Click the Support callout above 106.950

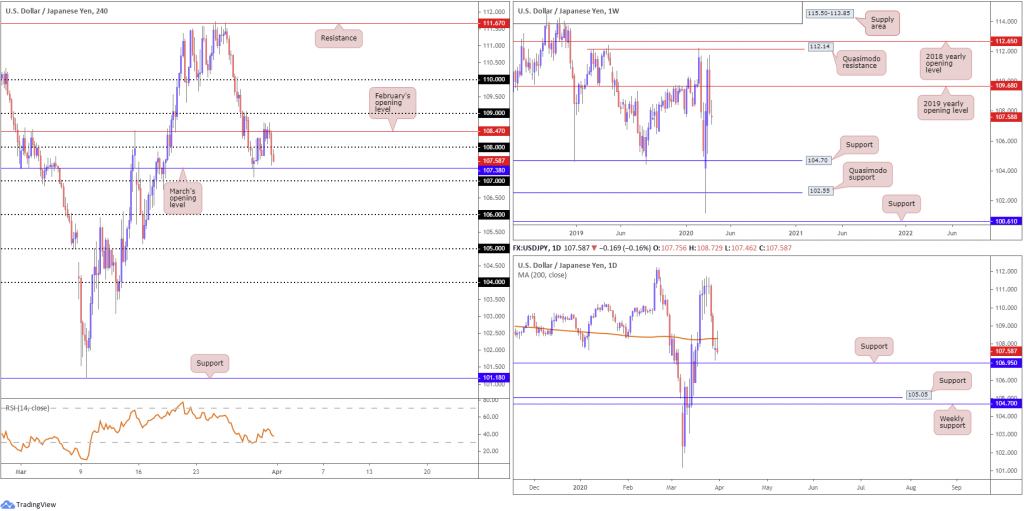point(873,347)
